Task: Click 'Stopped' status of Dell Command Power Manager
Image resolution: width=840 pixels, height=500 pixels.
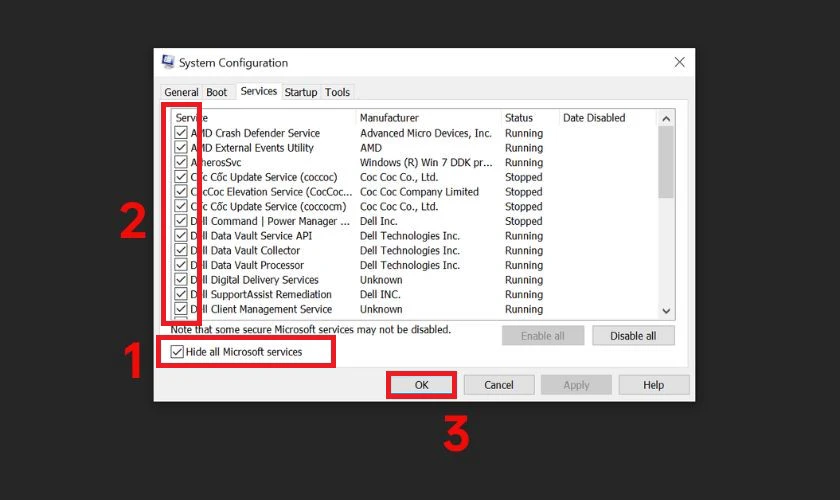Action: point(523,221)
